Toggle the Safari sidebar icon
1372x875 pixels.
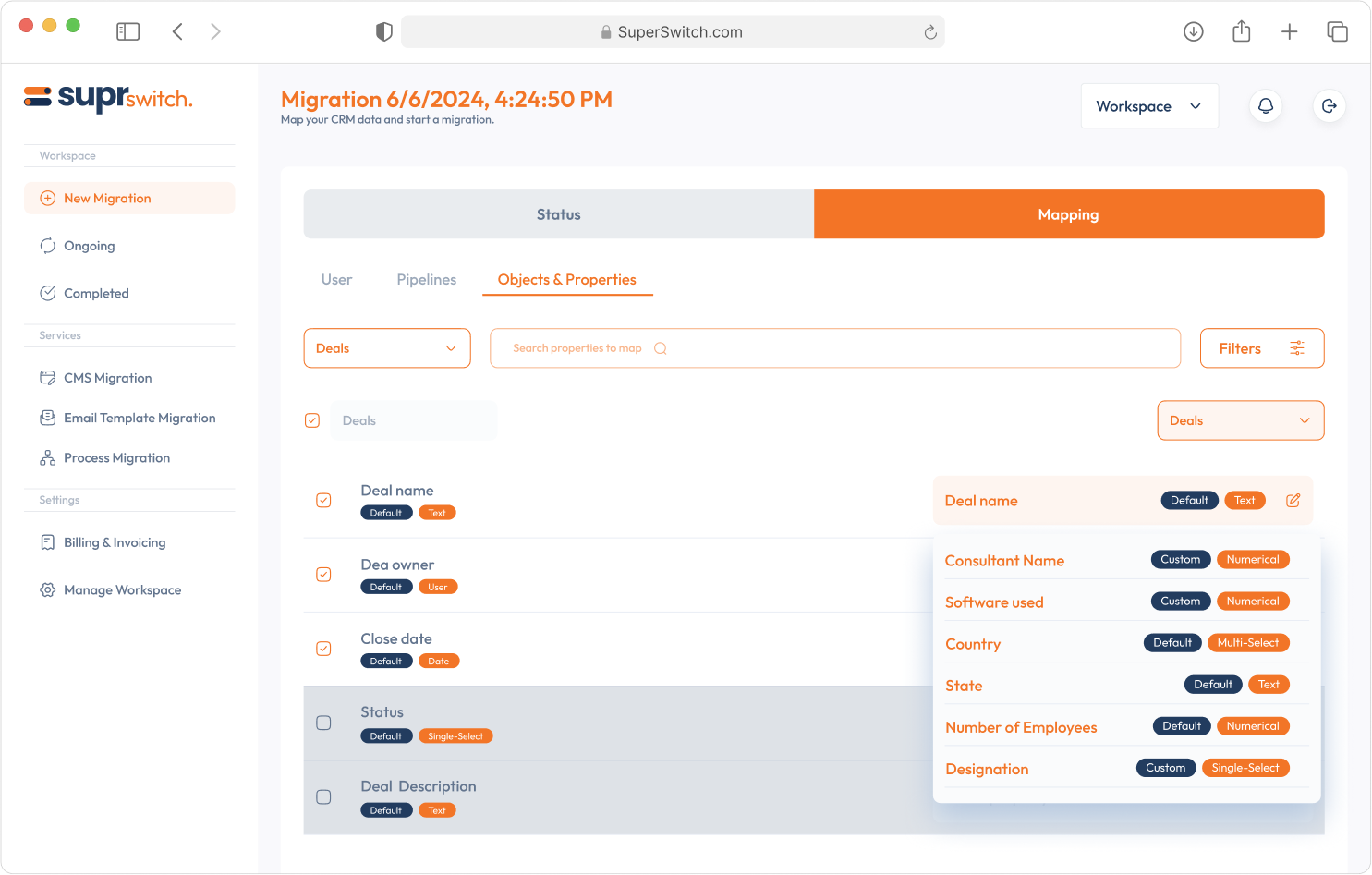[x=127, y=32]
